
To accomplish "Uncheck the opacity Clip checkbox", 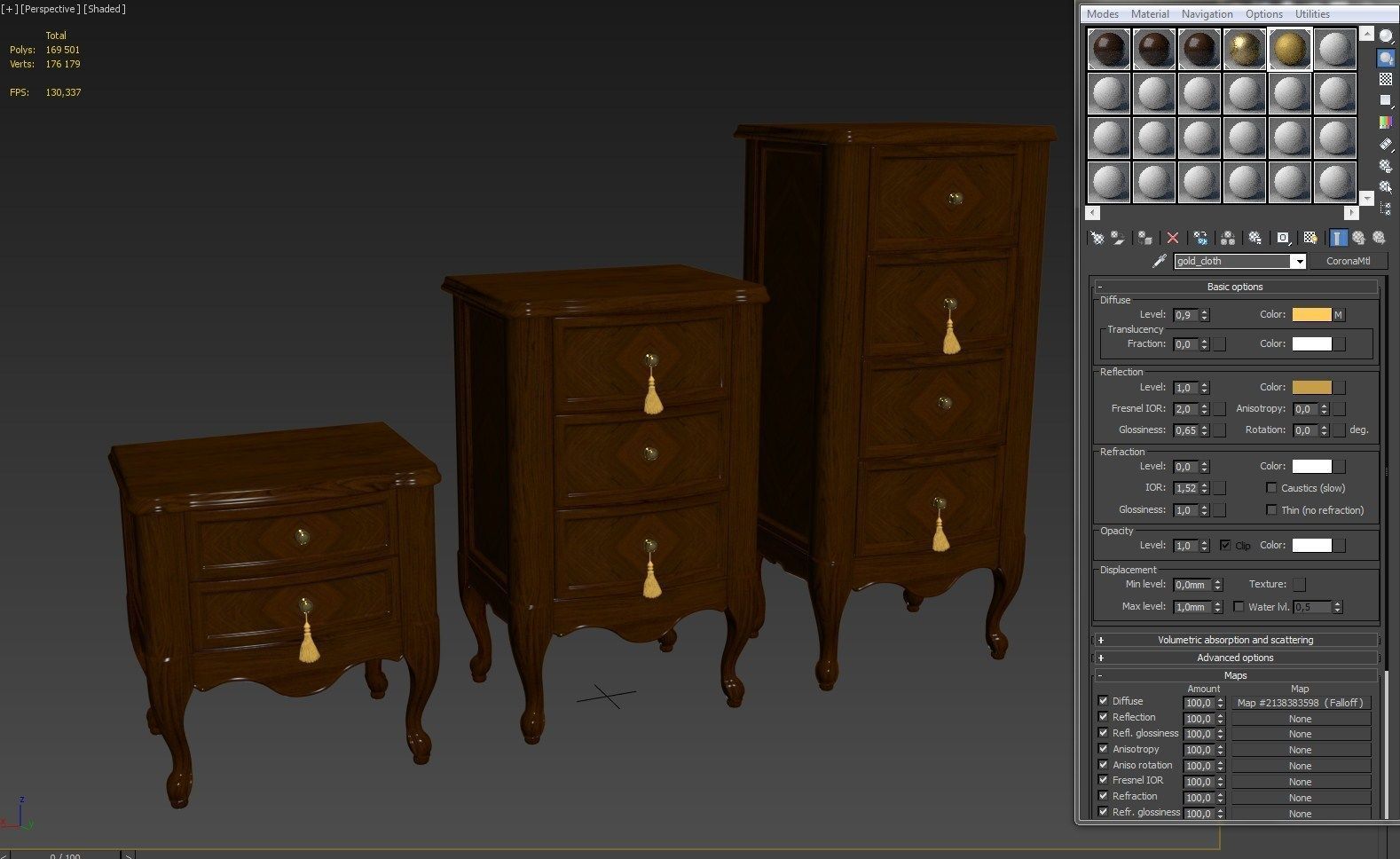I will 1225,545.
